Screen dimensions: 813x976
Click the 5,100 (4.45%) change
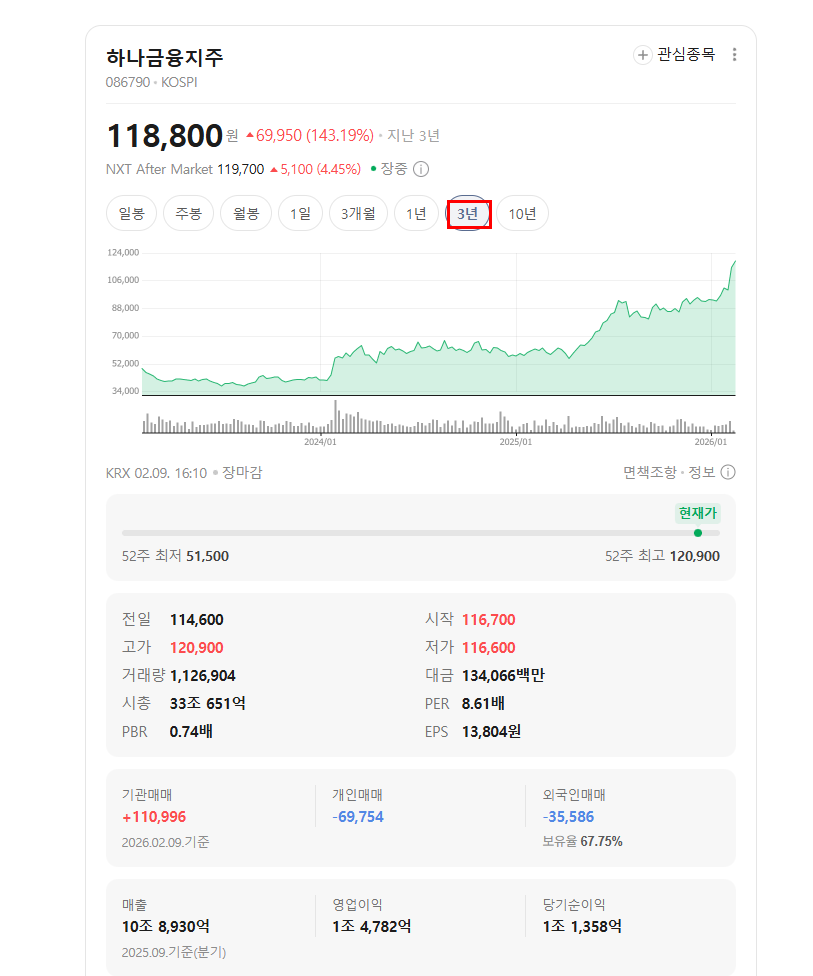coord(316,169)
